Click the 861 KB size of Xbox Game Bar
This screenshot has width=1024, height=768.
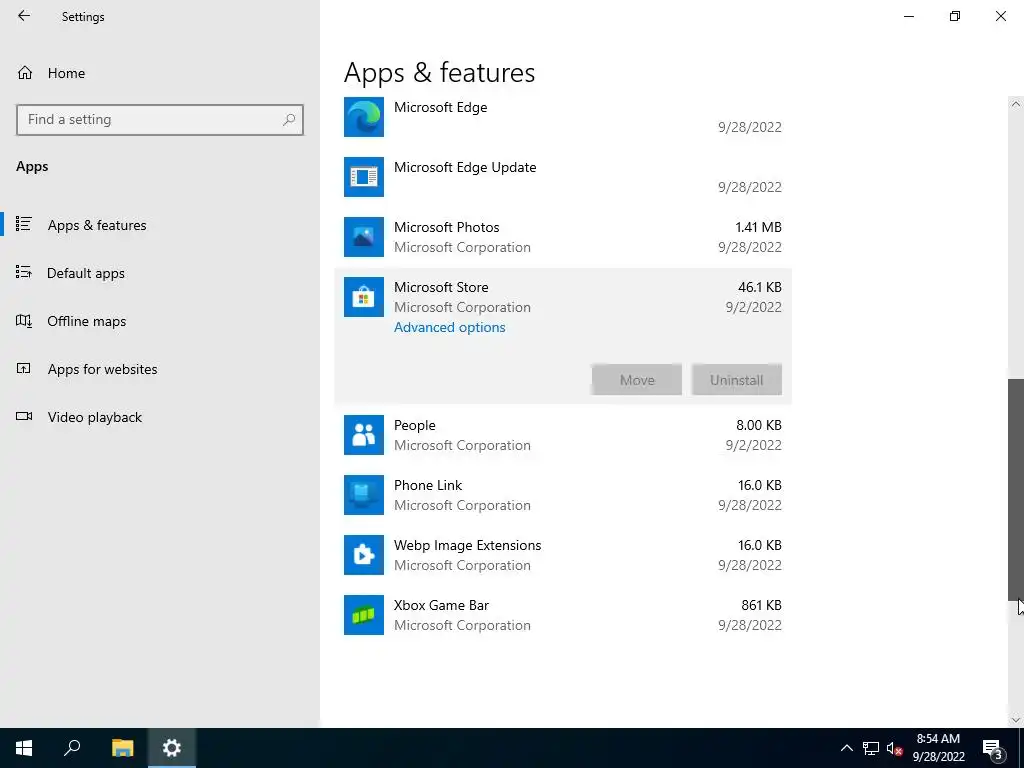pos(761,605)
